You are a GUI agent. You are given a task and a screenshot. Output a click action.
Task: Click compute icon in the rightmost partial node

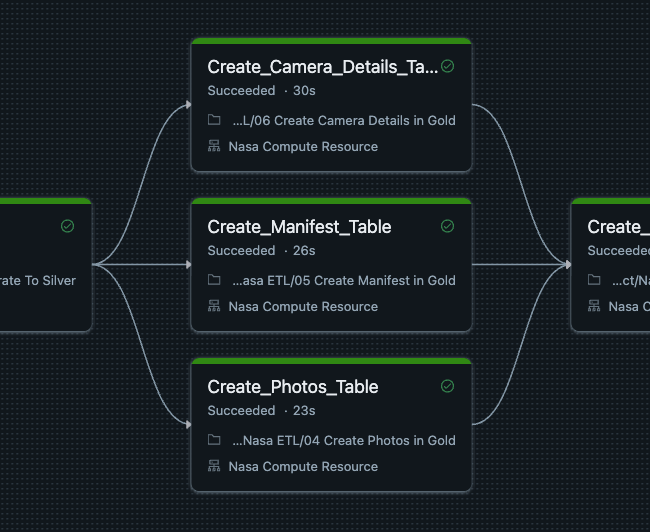(x=594, y=306)
